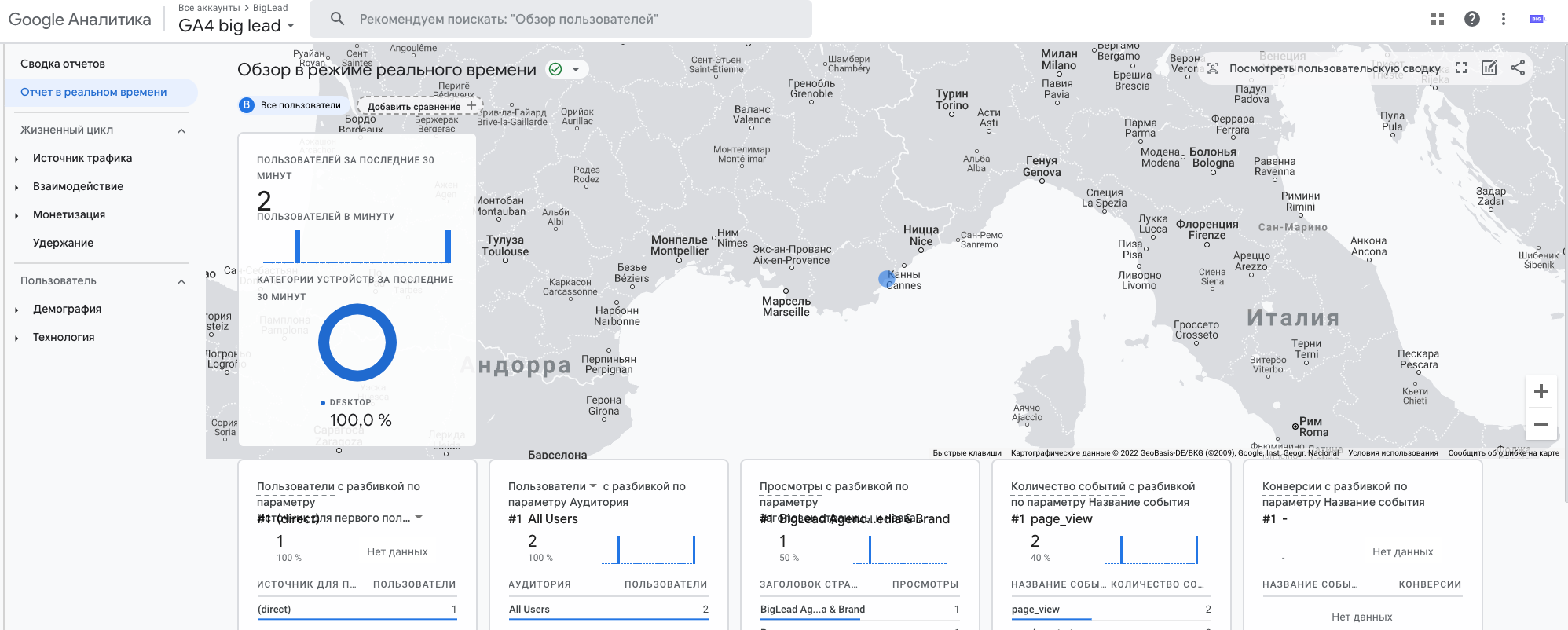Viewport: 1568px width, 630px height.
Task: Click the share report icon
Action: (1518, 68)
